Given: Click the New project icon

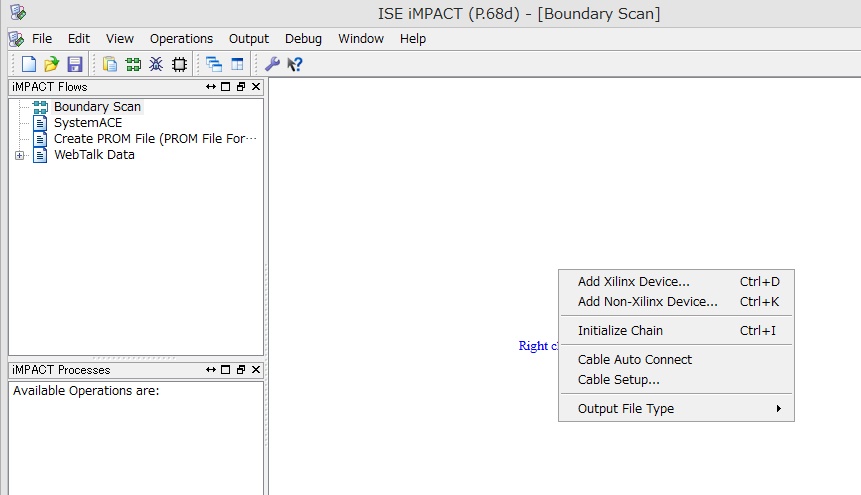Looking at the screenshot, I should click(x=29, y=64).
